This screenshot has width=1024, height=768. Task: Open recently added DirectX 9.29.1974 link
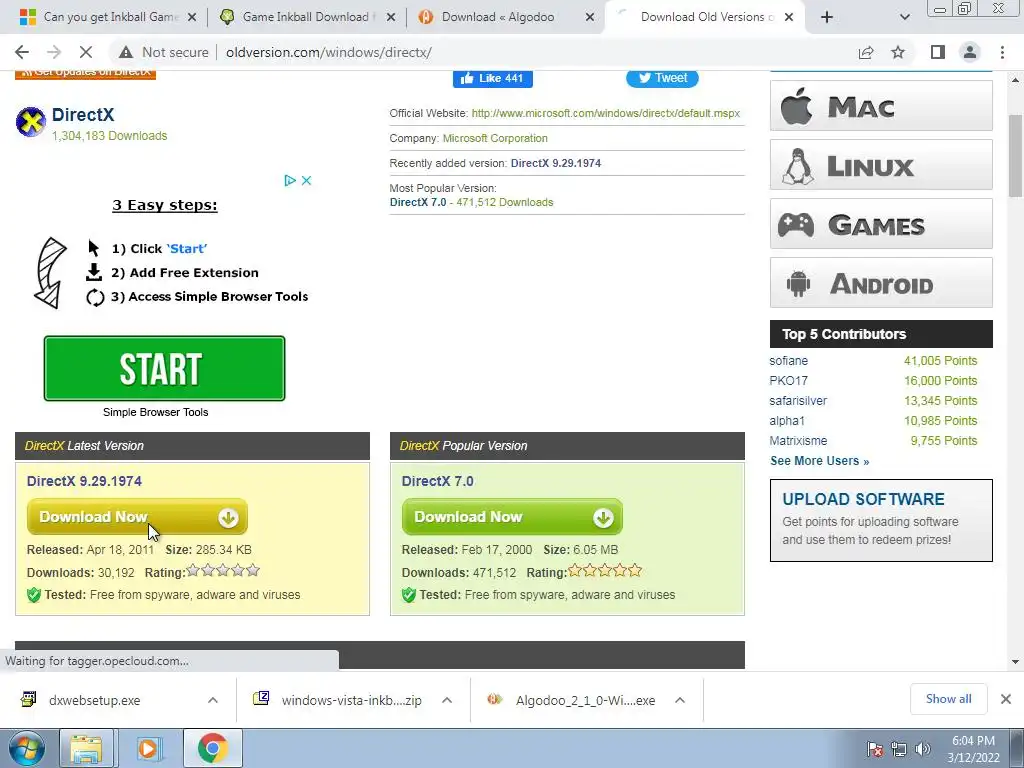pos(556,163)
